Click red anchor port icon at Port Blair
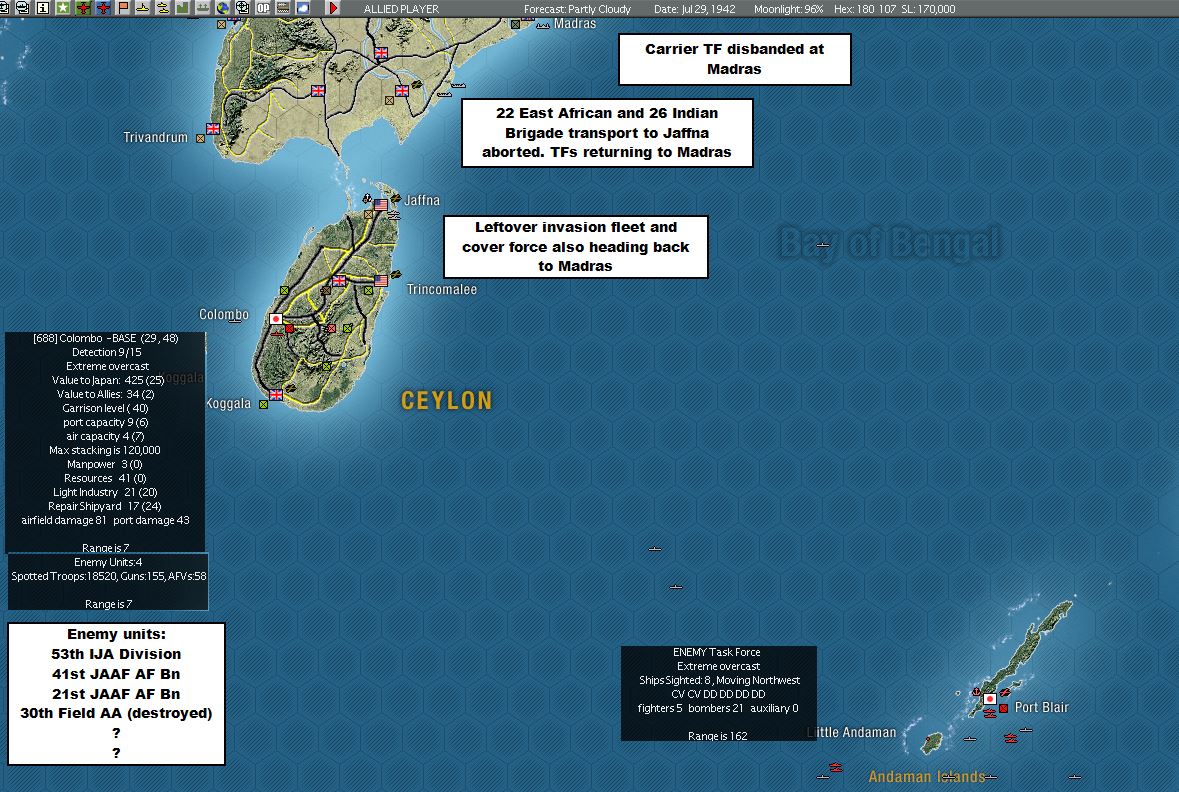Screen dimensions: 1179x792 coord(977,691)
